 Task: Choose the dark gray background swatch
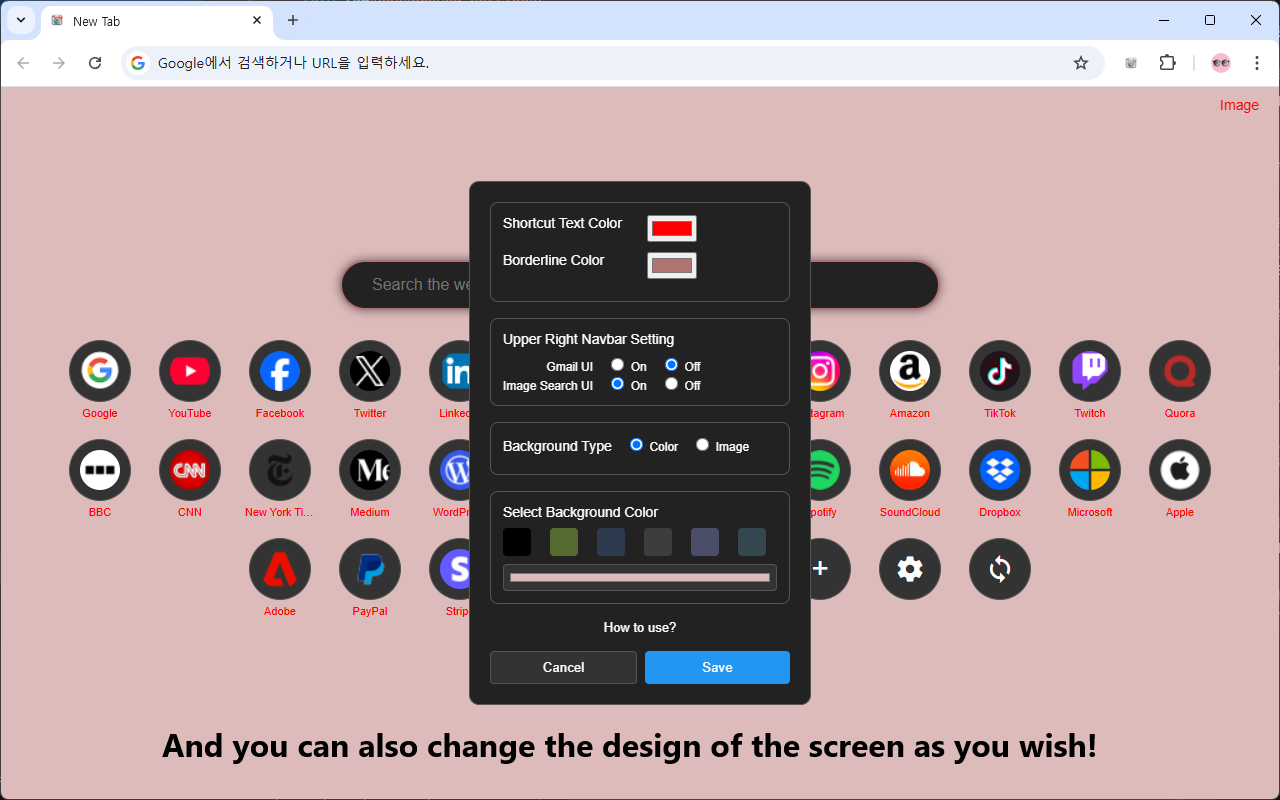click(x=658, y=542)
